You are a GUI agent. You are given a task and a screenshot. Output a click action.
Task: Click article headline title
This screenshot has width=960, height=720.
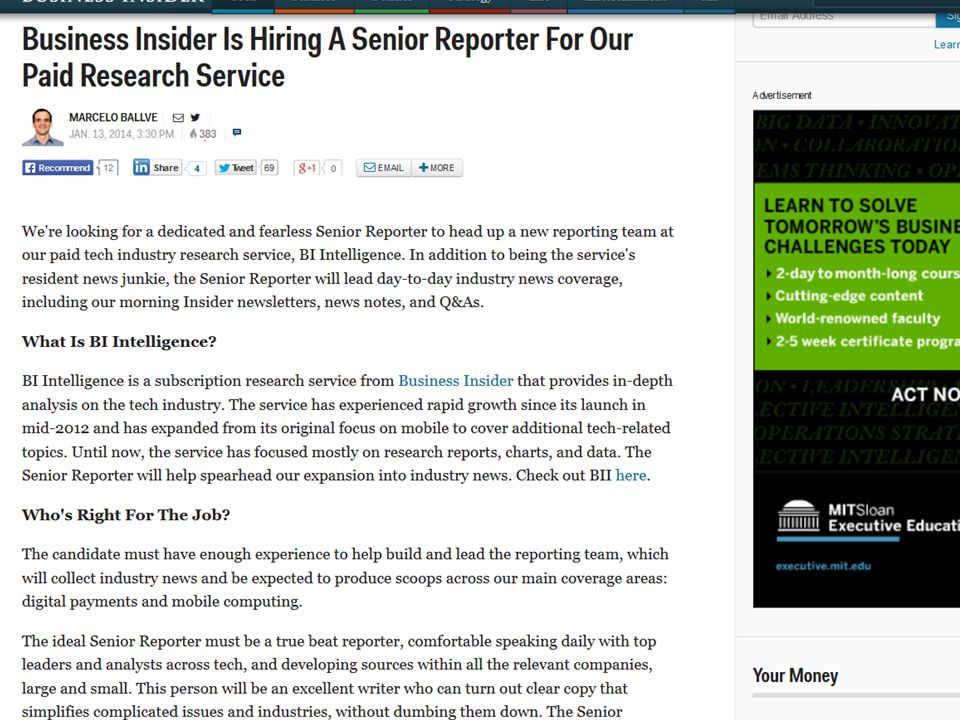tap(327, 57)
